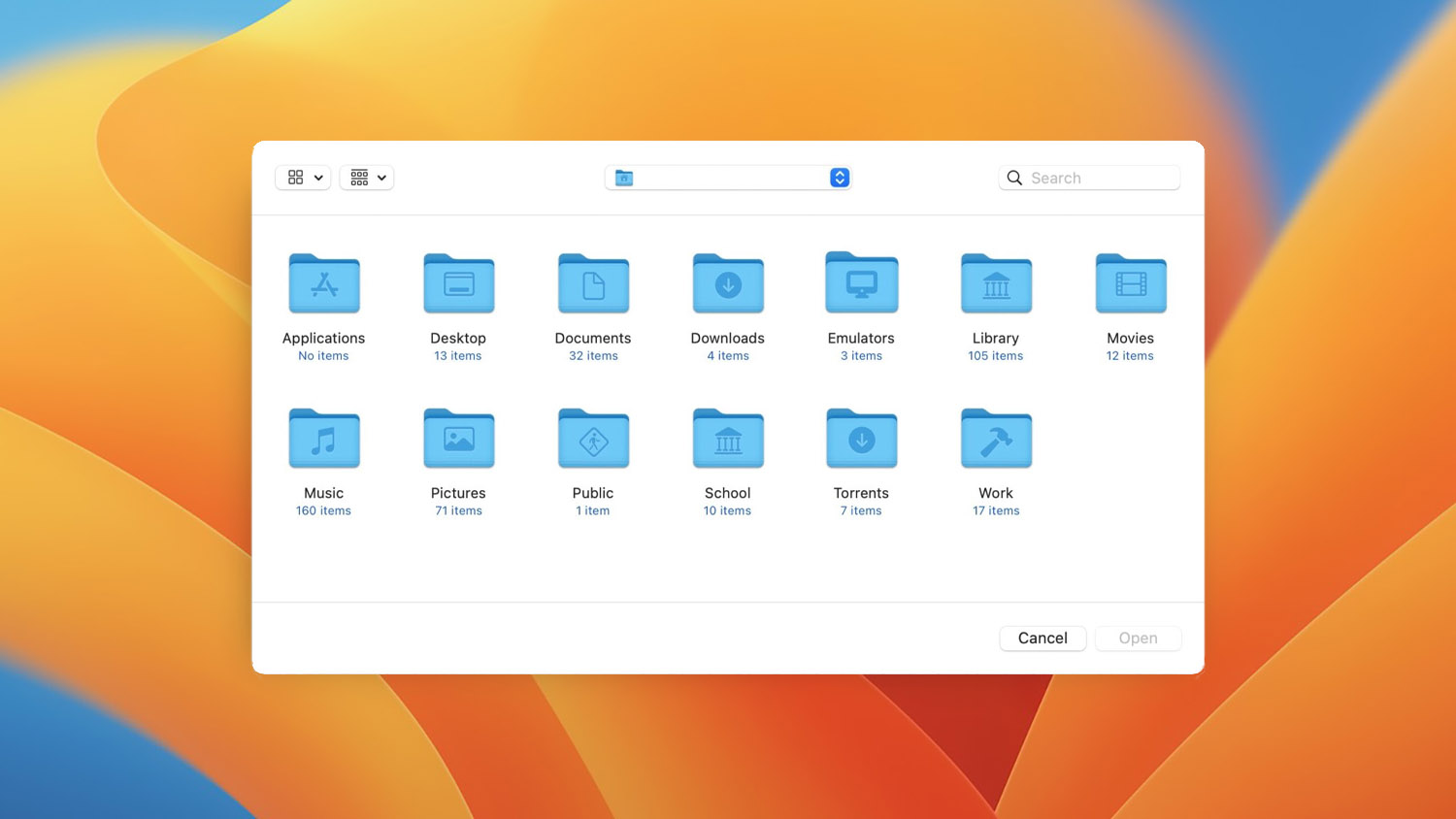Click the 'Pictures' folder name label
Viewport: 1456px width, 819px height.
[458, 493]
